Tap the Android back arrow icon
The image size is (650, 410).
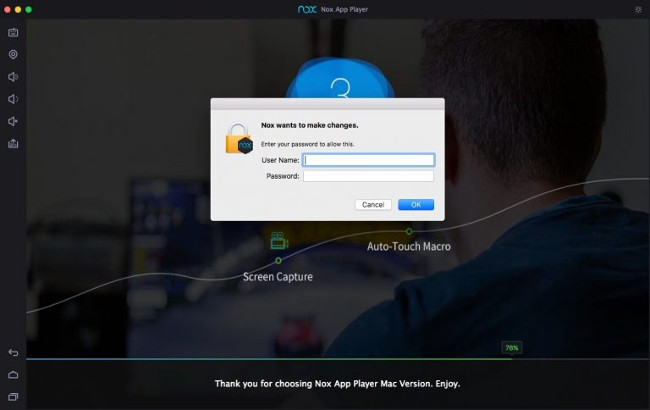(x=13, y=352)
